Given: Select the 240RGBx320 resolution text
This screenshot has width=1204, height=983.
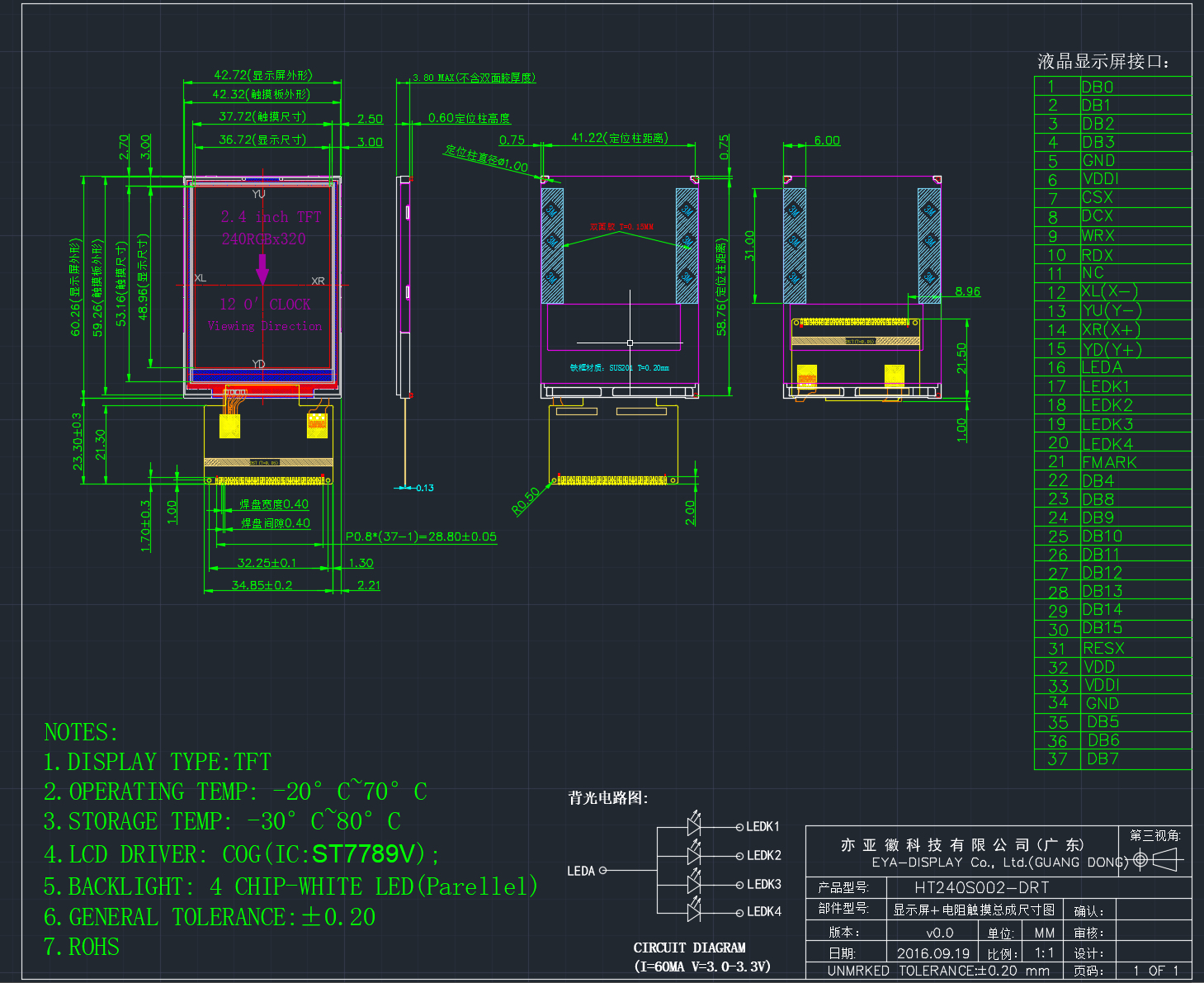Looking at the screenshot, I should click(x=263, y=239).
